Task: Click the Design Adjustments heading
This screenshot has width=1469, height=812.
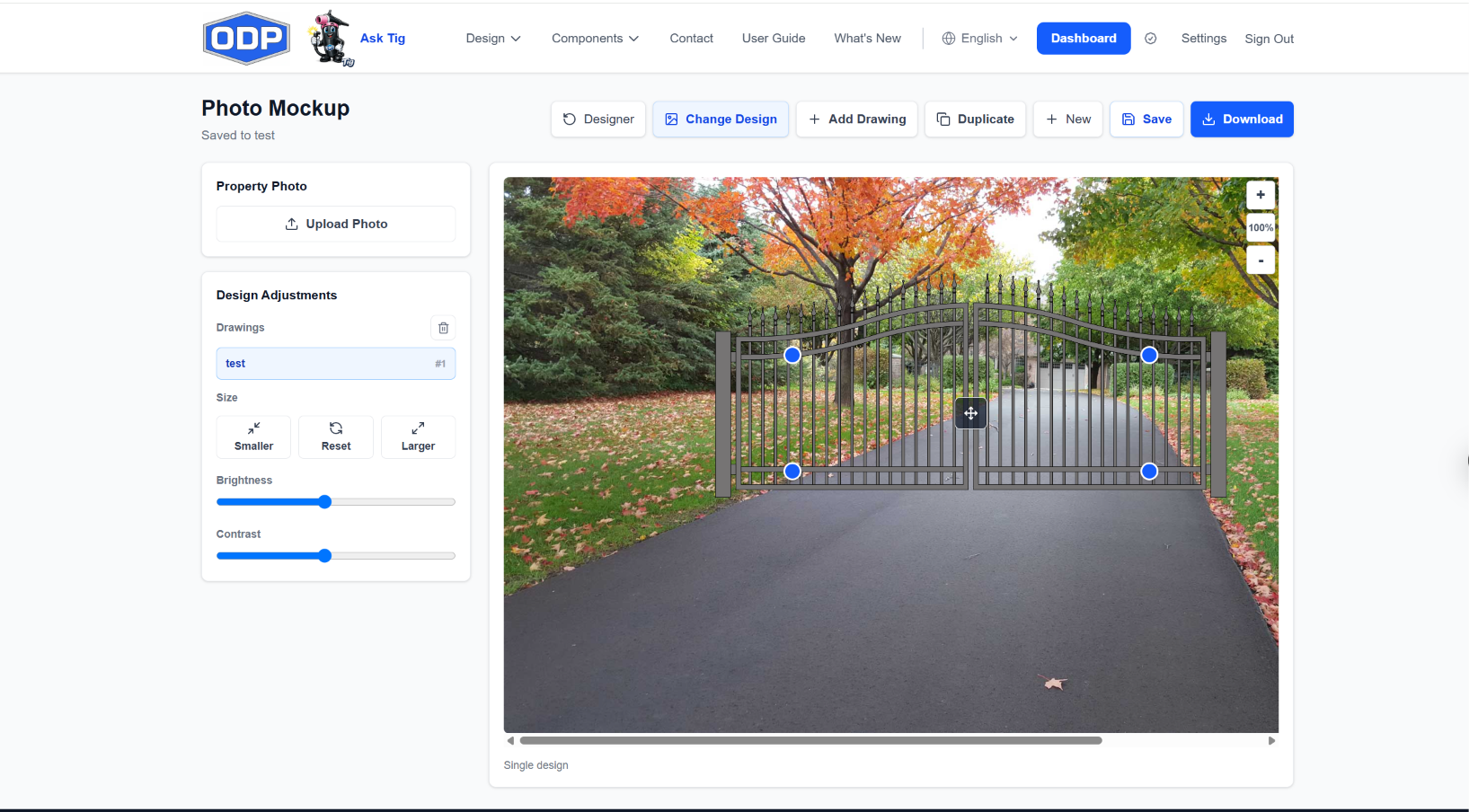Action: 277,295
